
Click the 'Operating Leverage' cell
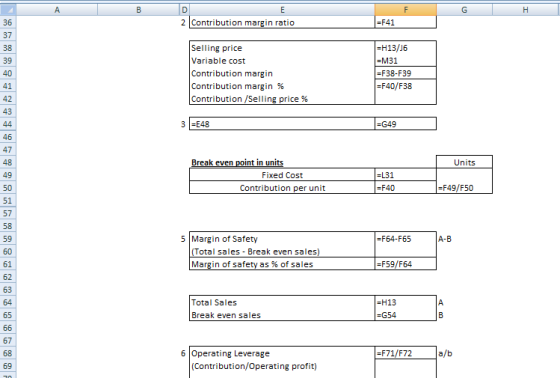pyautogui.click(x=282, y=353)
